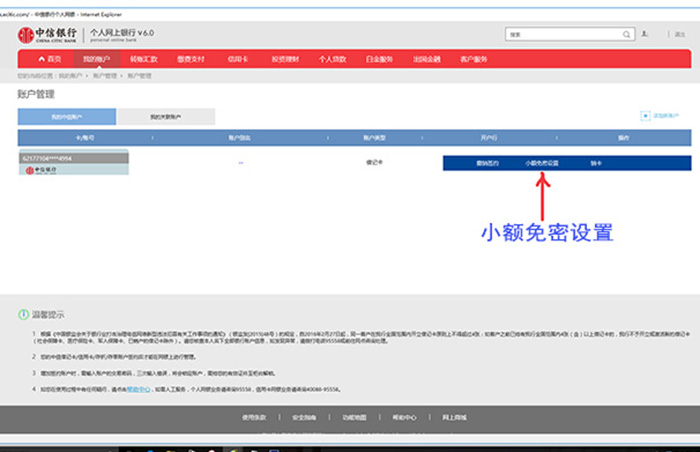
Task: Click the 小额免密设置 option
Action: [541, 162]
